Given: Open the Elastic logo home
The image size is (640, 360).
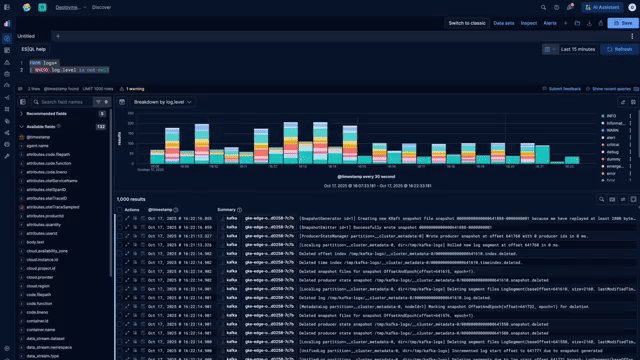Looking at the screenshot, I should [27, 7].
